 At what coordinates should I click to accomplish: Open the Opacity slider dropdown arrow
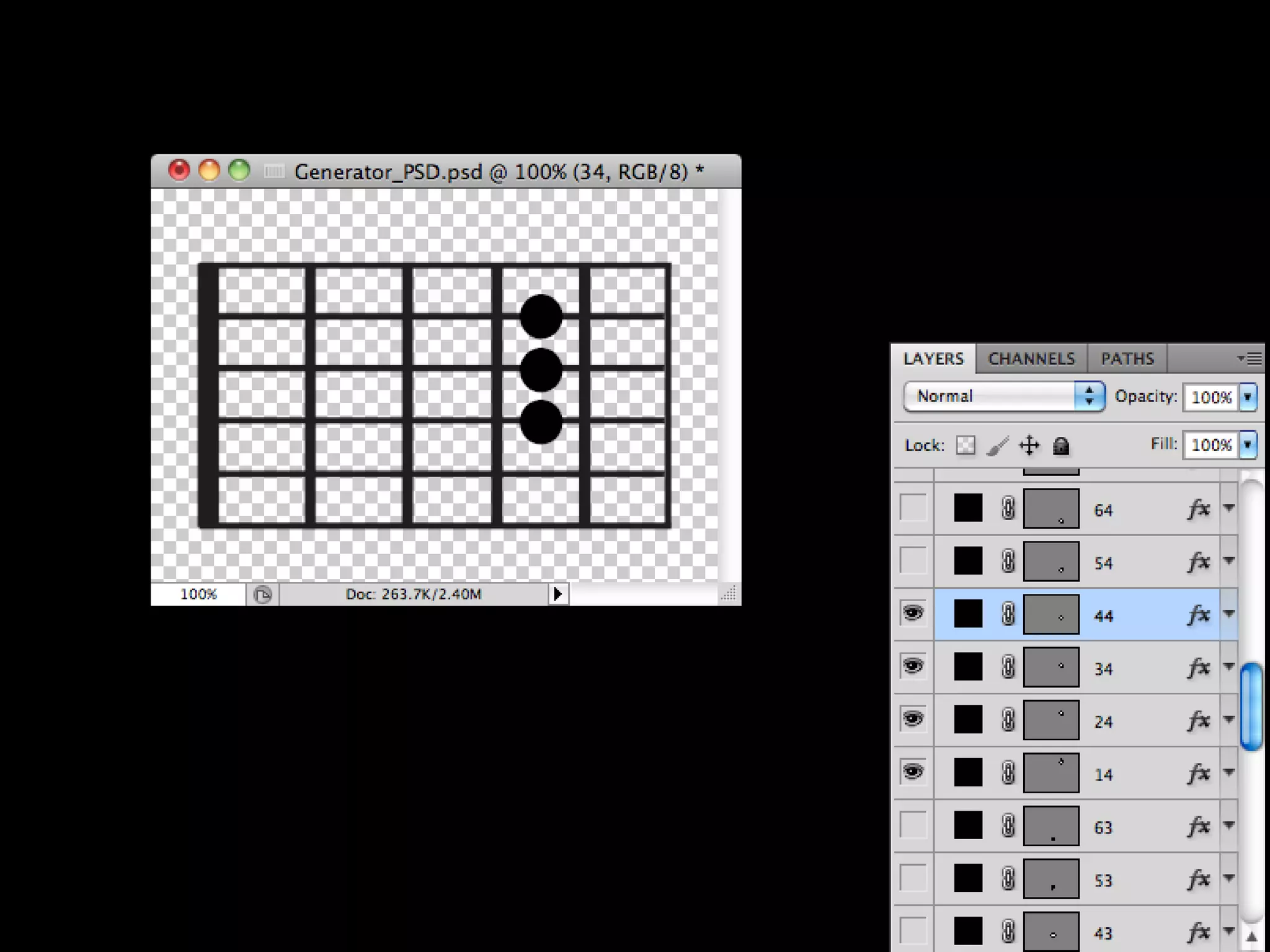pyautogui.click(x=1248, y=397)
